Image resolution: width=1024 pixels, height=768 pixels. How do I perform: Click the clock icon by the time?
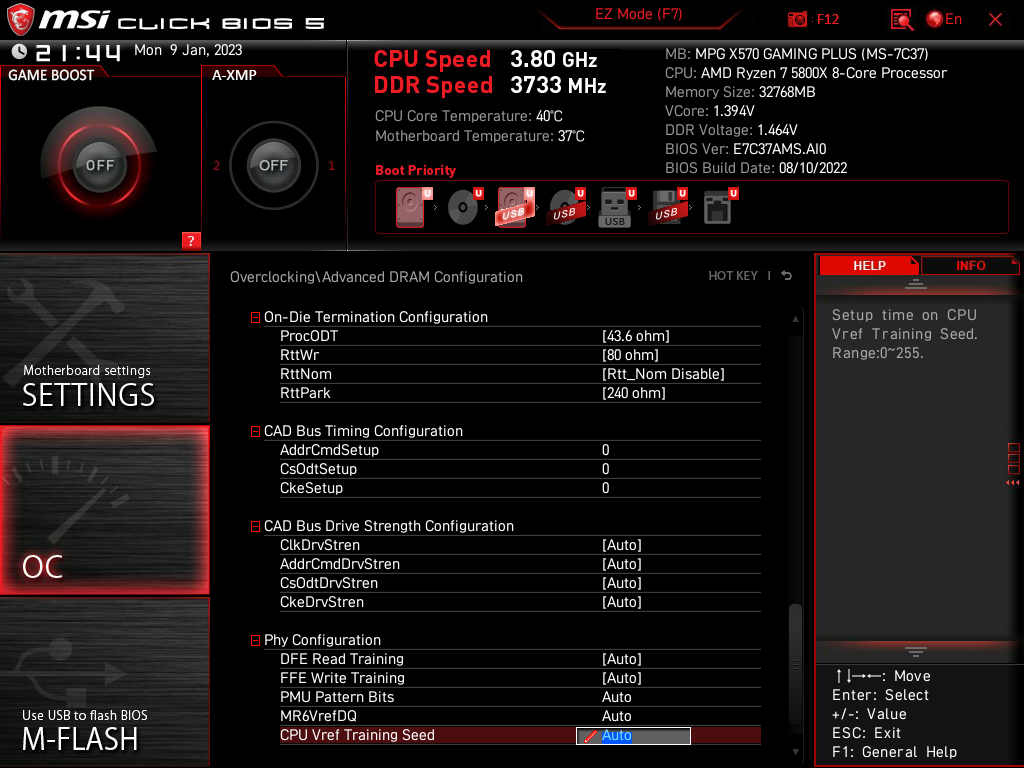tap(20, 52)
